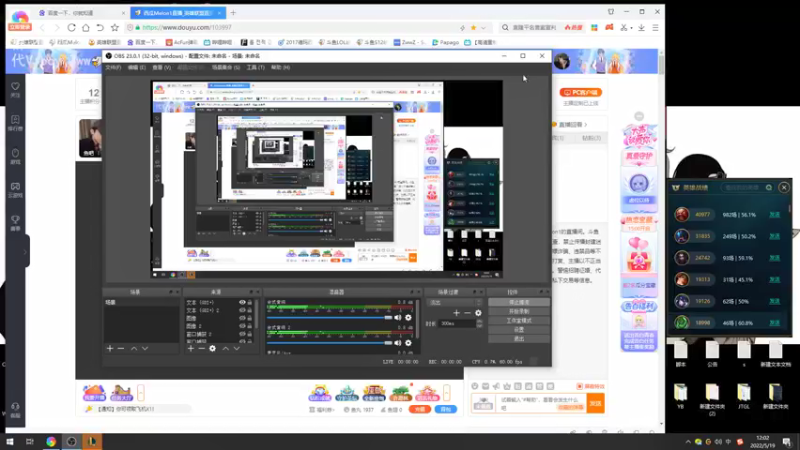Viewport: 800px width, 450px height.
Task: Open OBS 编辑(E) menu
Action: [x=136, y=67]
